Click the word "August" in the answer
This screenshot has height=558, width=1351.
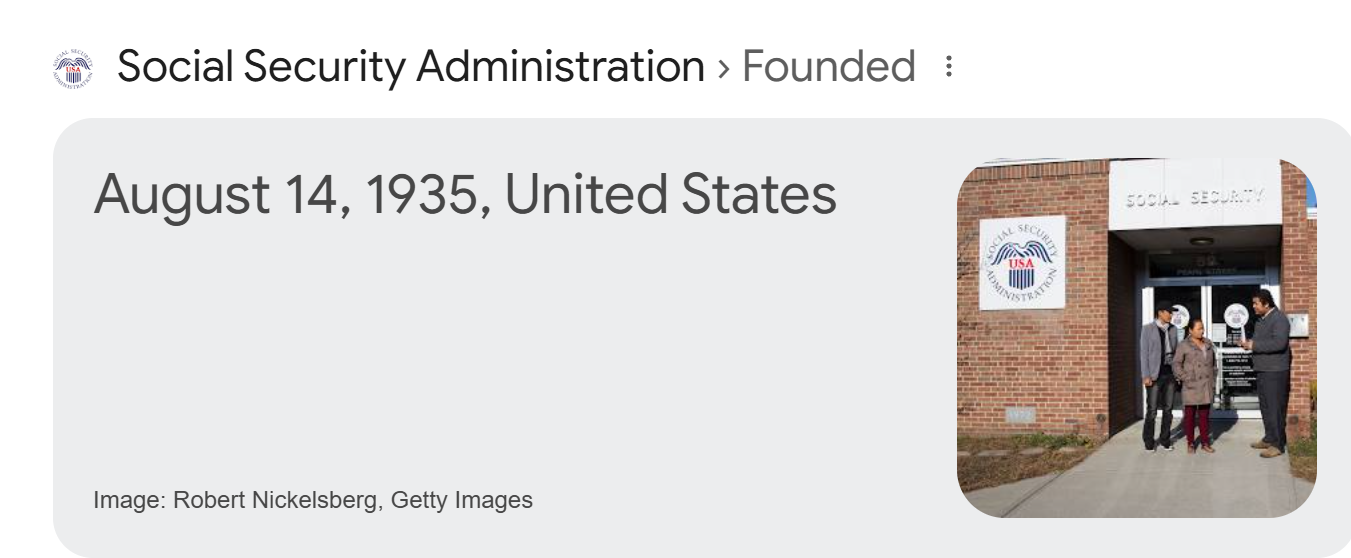tap(181, 195)
